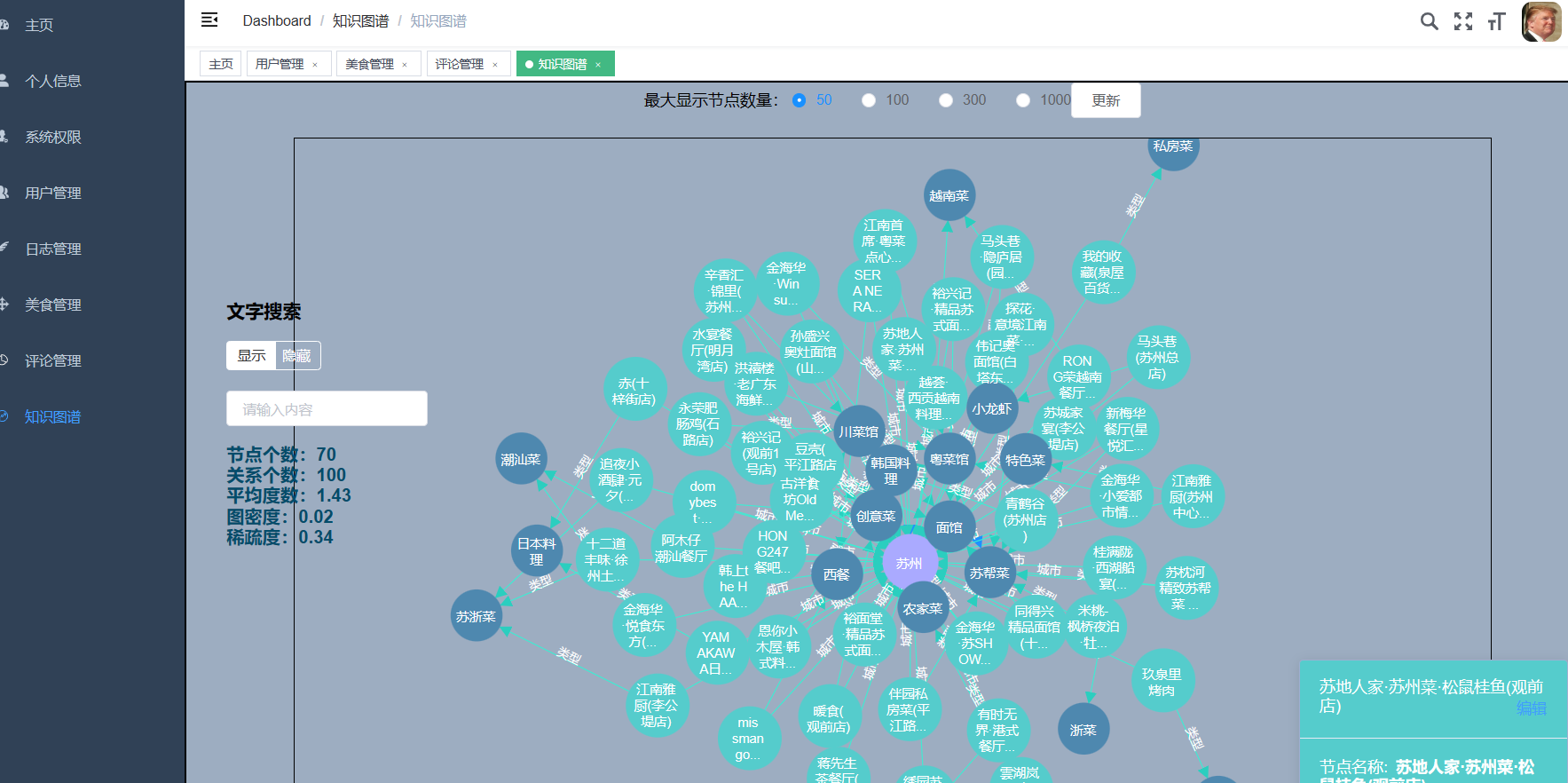Select the 江南雅厨(李公堤店) graph node
Image resolution: width=1568 pixels, height=783 pixels.
point(657,705)
